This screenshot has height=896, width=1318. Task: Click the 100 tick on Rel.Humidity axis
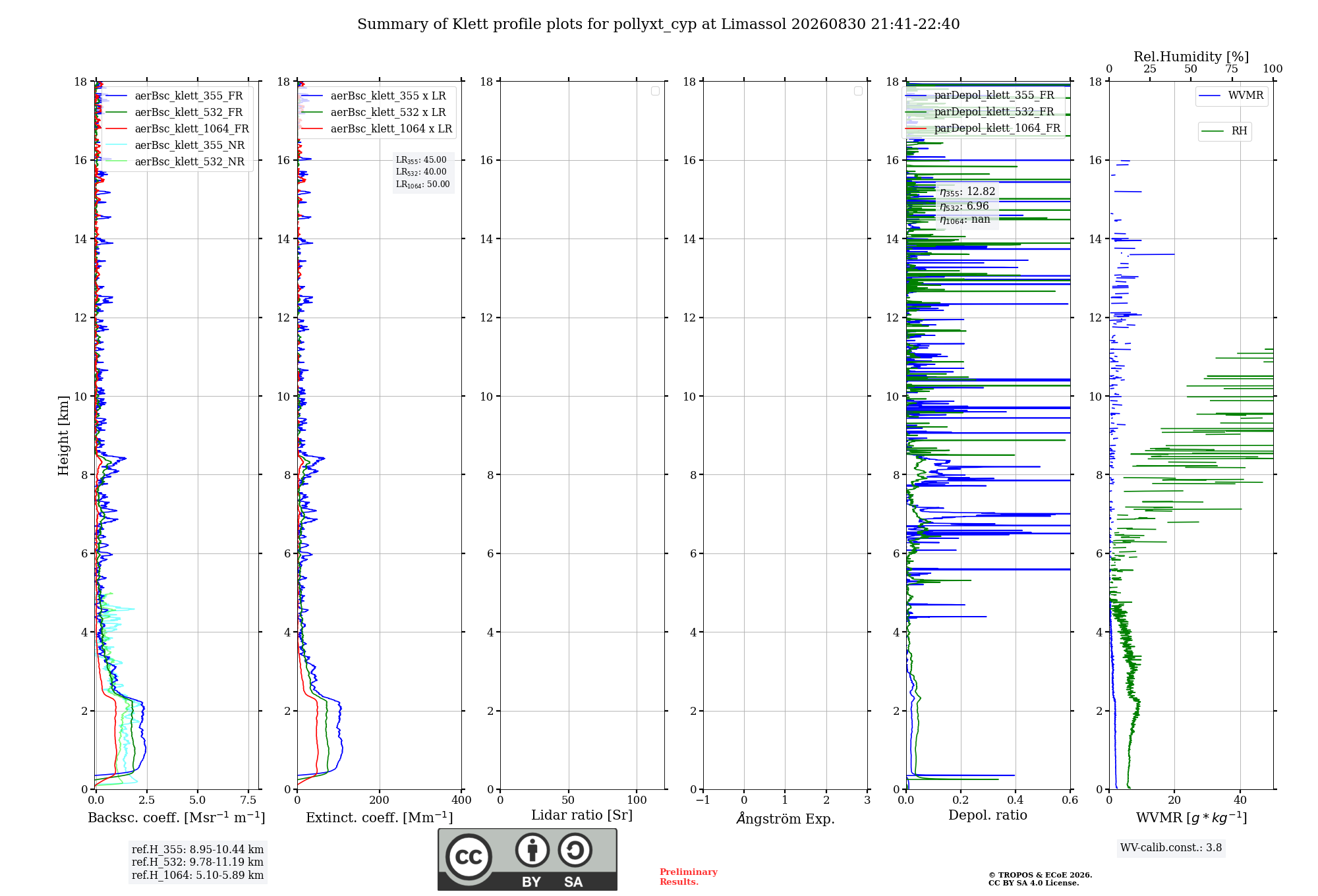click(1273, 69)
